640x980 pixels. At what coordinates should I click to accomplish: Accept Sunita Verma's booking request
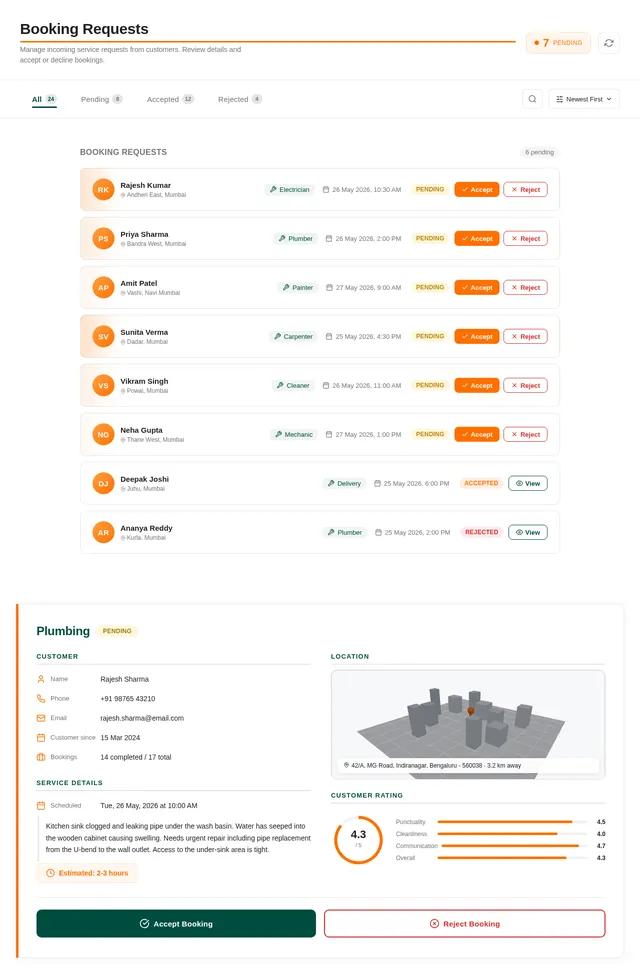click(477, 337)
